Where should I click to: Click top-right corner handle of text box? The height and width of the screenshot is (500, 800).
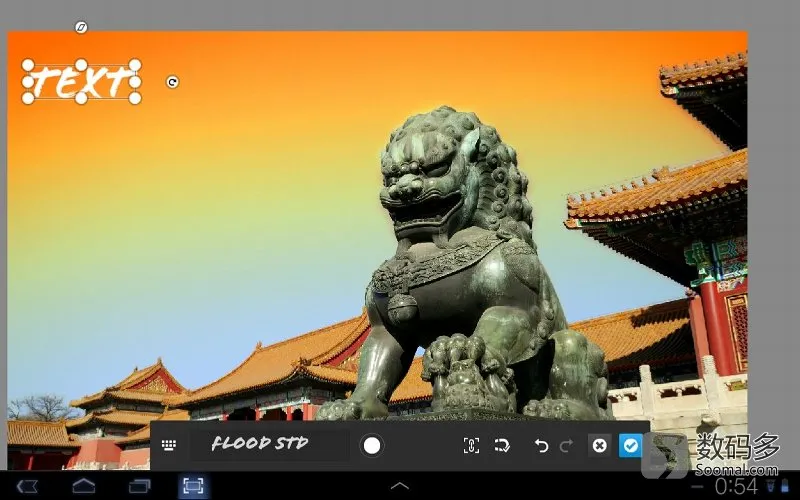point(135,65)
